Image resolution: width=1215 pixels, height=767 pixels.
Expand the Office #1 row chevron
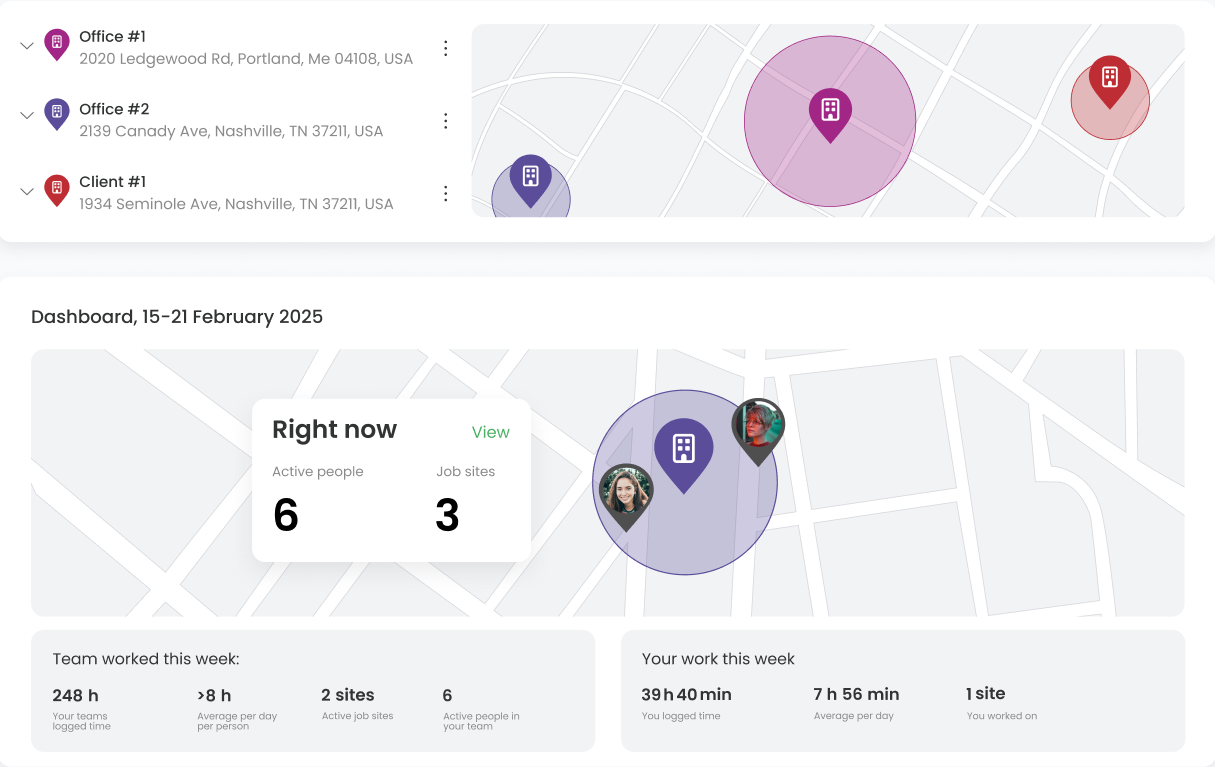coord(27,46)
